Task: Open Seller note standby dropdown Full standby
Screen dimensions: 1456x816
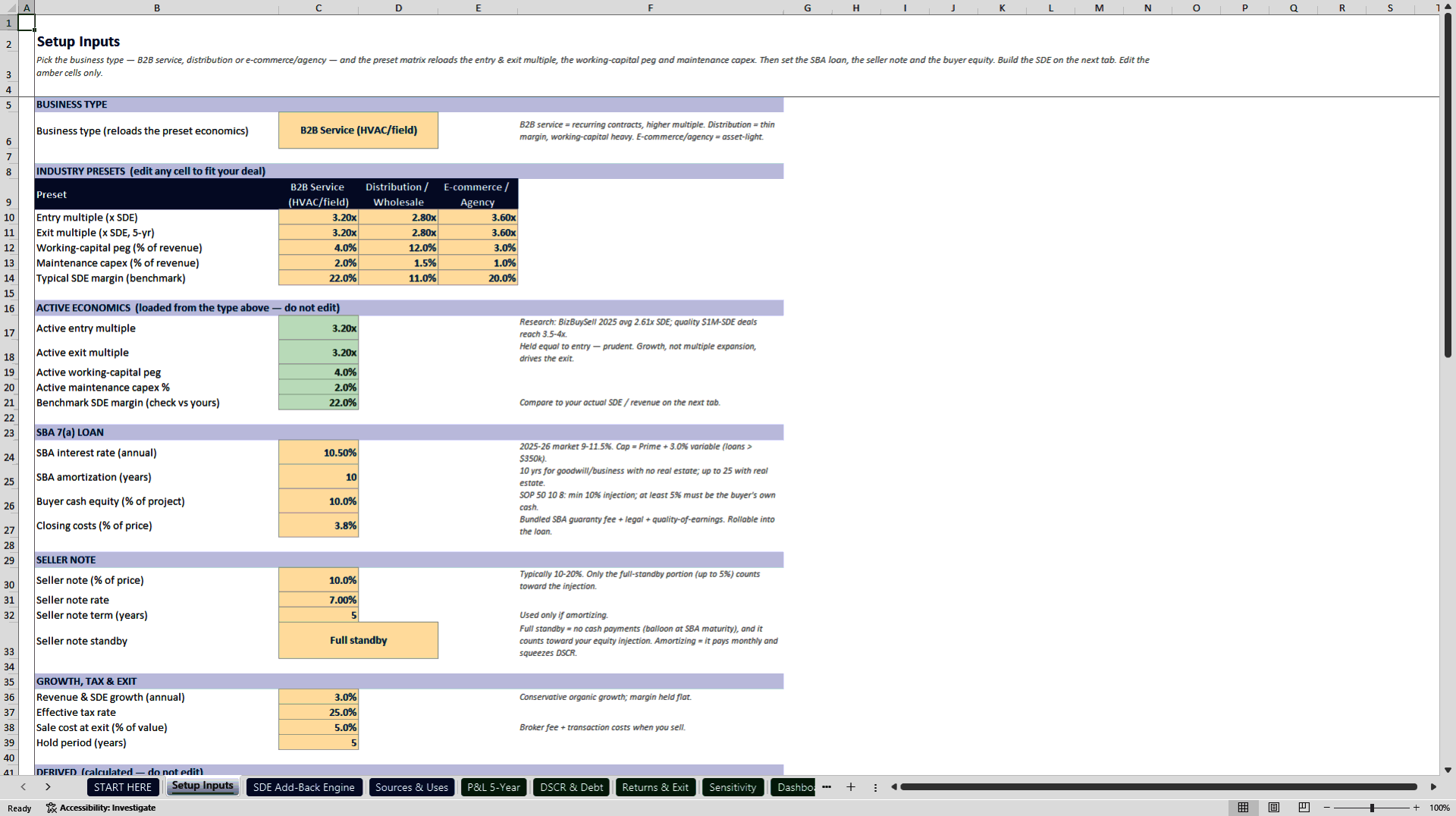Action: pos(359,641)
